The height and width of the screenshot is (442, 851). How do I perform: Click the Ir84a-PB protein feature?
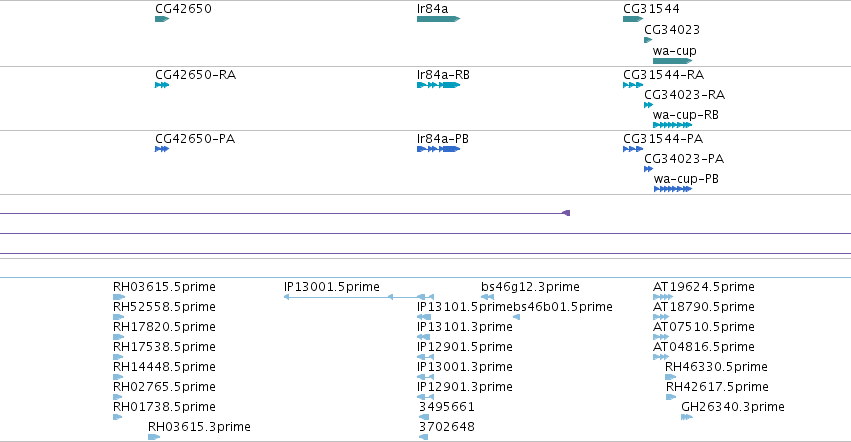(x=439, y=149)
